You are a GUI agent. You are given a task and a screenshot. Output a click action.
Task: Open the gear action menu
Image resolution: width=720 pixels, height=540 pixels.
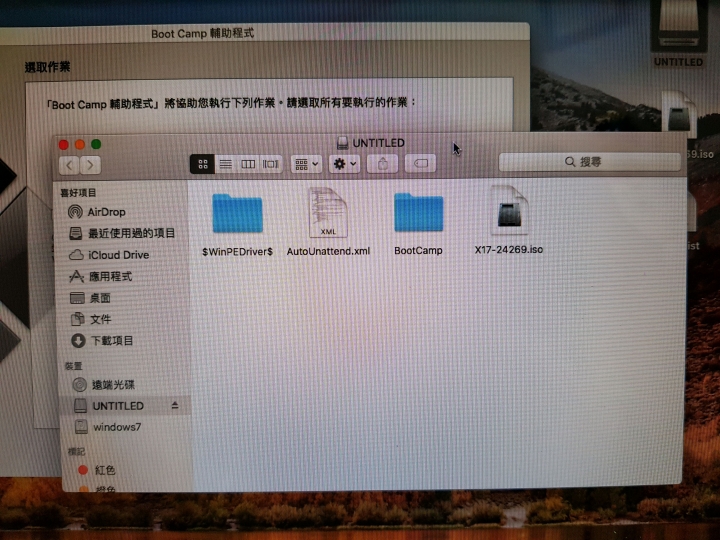pyautogui.click(x=344, y=164)
